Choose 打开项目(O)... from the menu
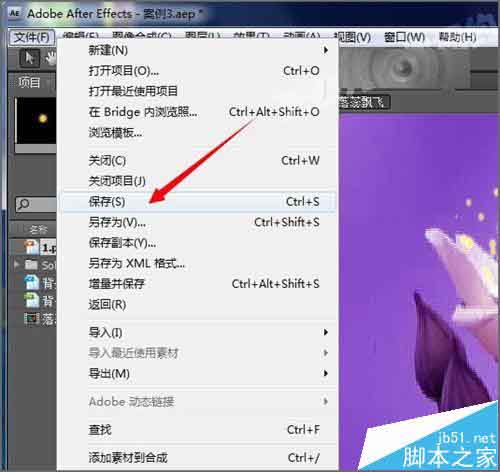500x472 pixels. tap(197, 71)
